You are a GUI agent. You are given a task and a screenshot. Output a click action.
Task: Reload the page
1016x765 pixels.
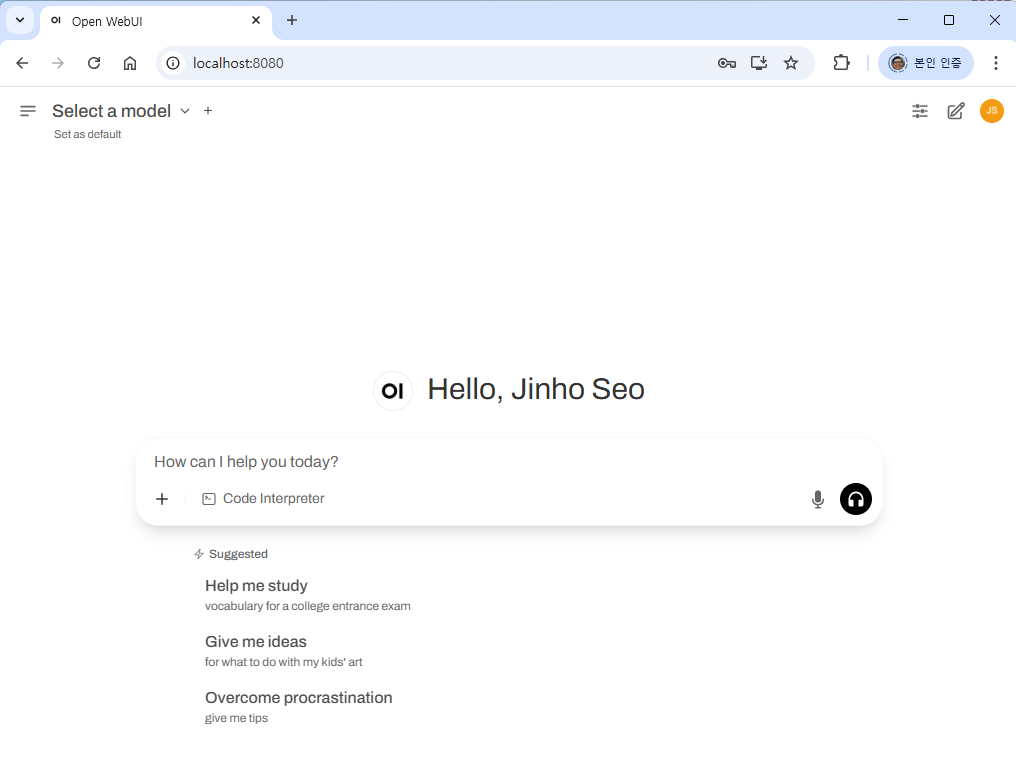click(94, 63)
